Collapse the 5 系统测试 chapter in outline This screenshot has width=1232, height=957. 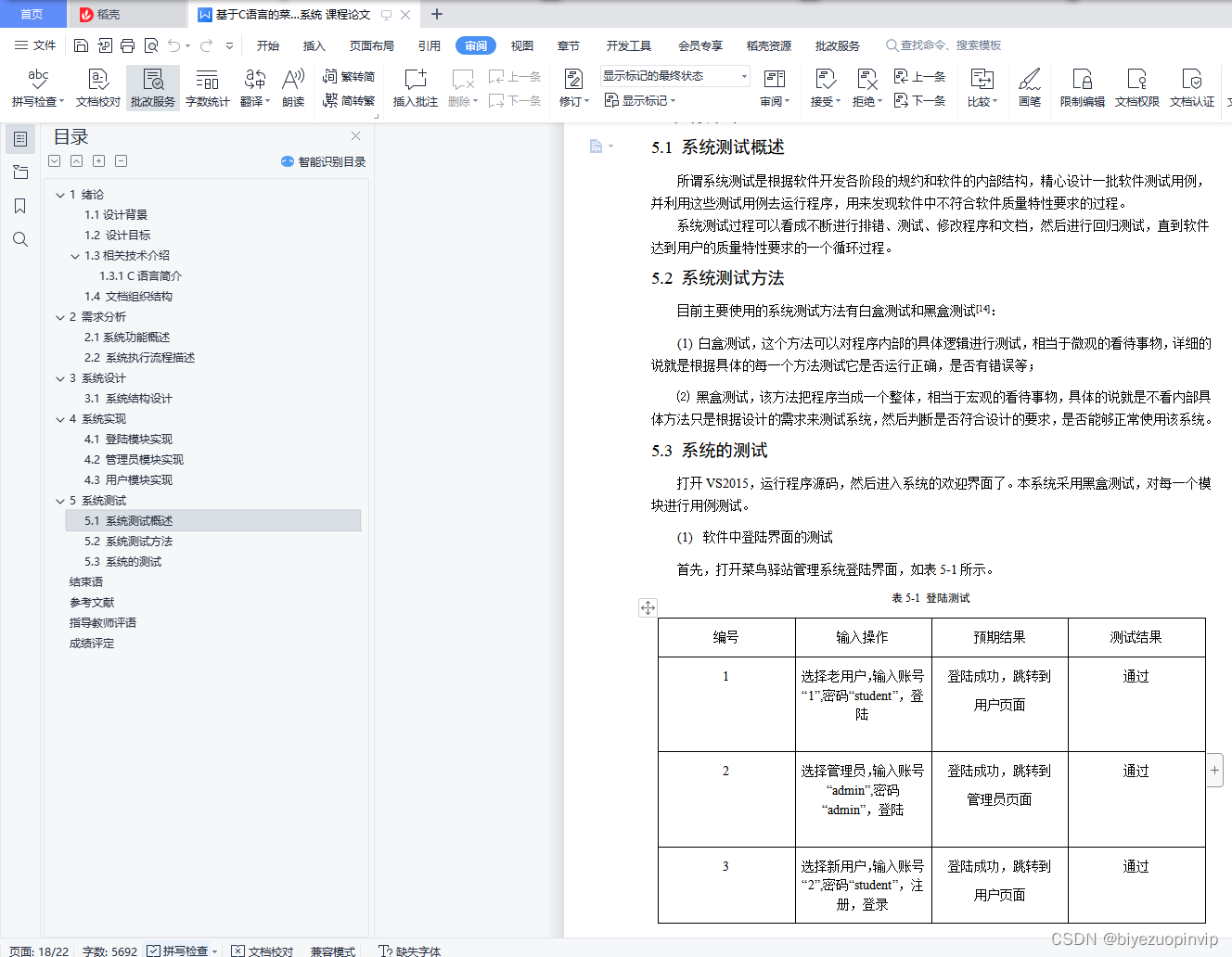59,500
